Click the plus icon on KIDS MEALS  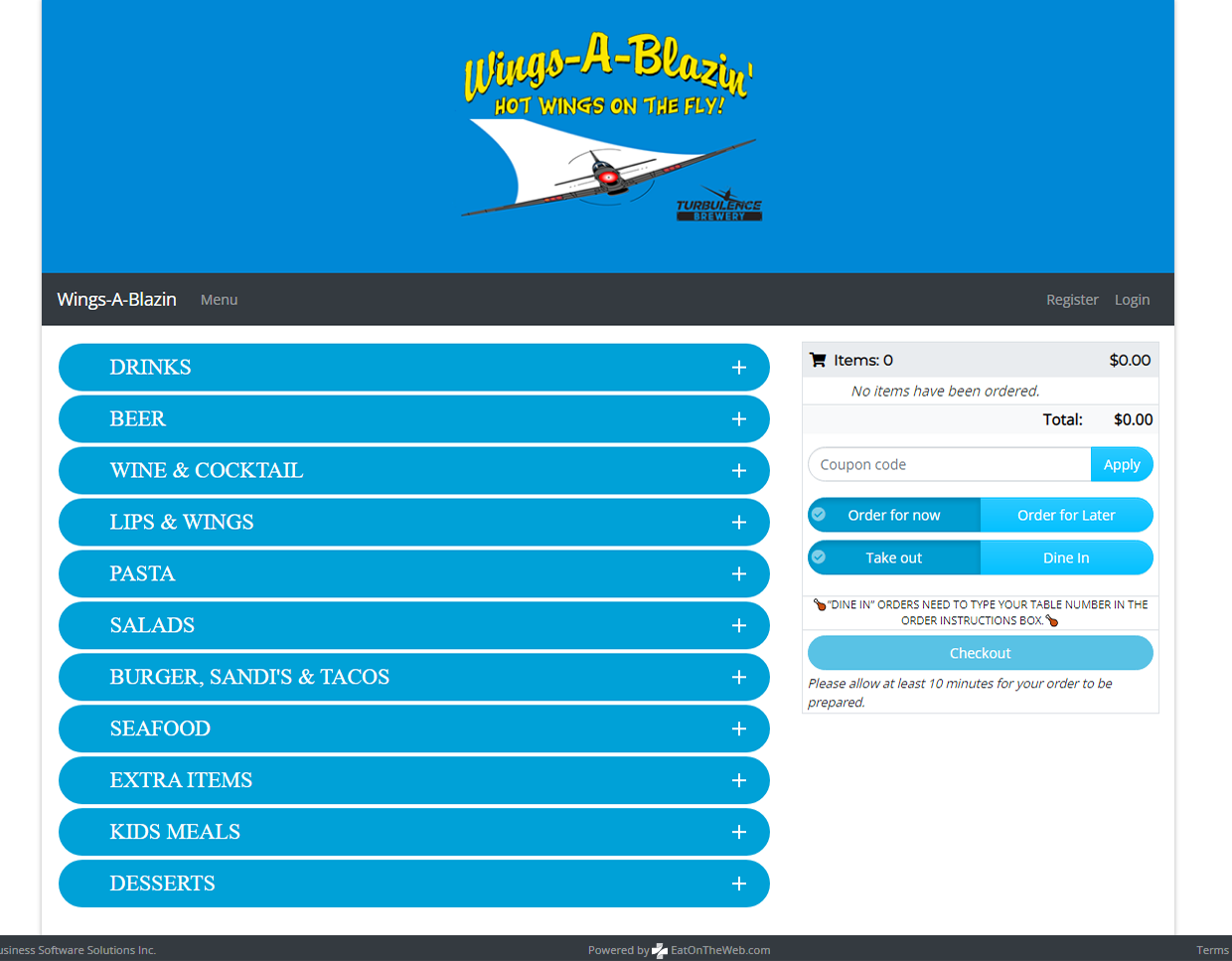pyautogui.click(x=739, y=833)
